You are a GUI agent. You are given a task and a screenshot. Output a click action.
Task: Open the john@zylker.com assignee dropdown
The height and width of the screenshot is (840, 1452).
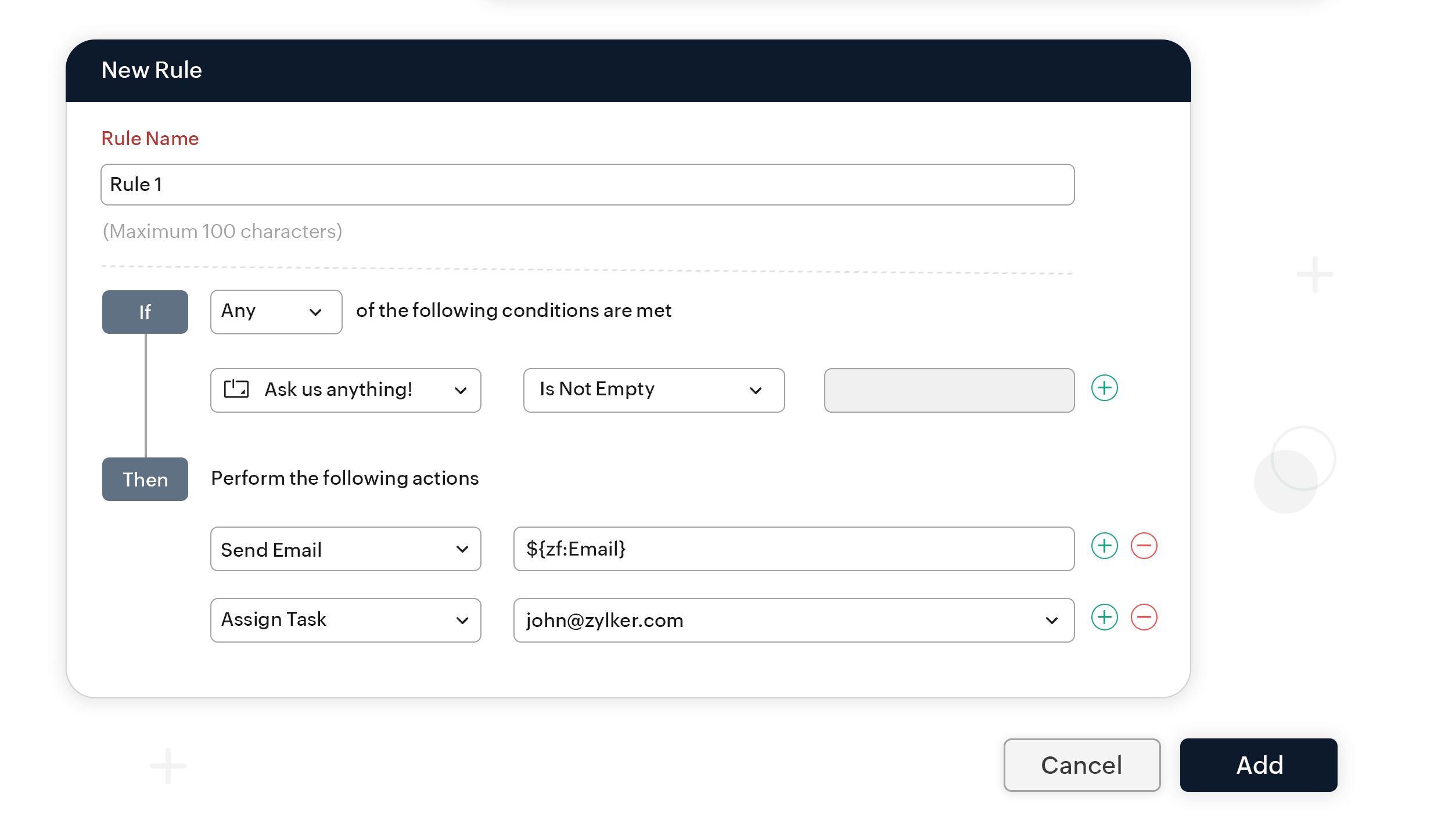pyautogui.click(x=1052, y=620)
